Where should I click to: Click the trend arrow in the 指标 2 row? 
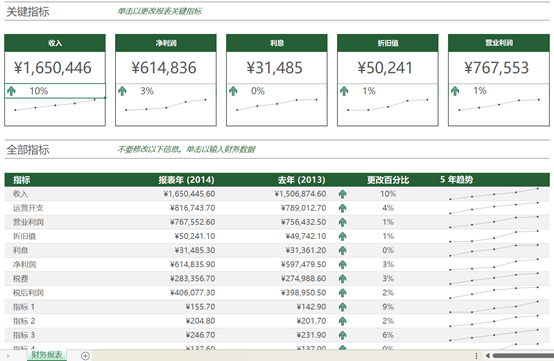click(x=342, y=321)
